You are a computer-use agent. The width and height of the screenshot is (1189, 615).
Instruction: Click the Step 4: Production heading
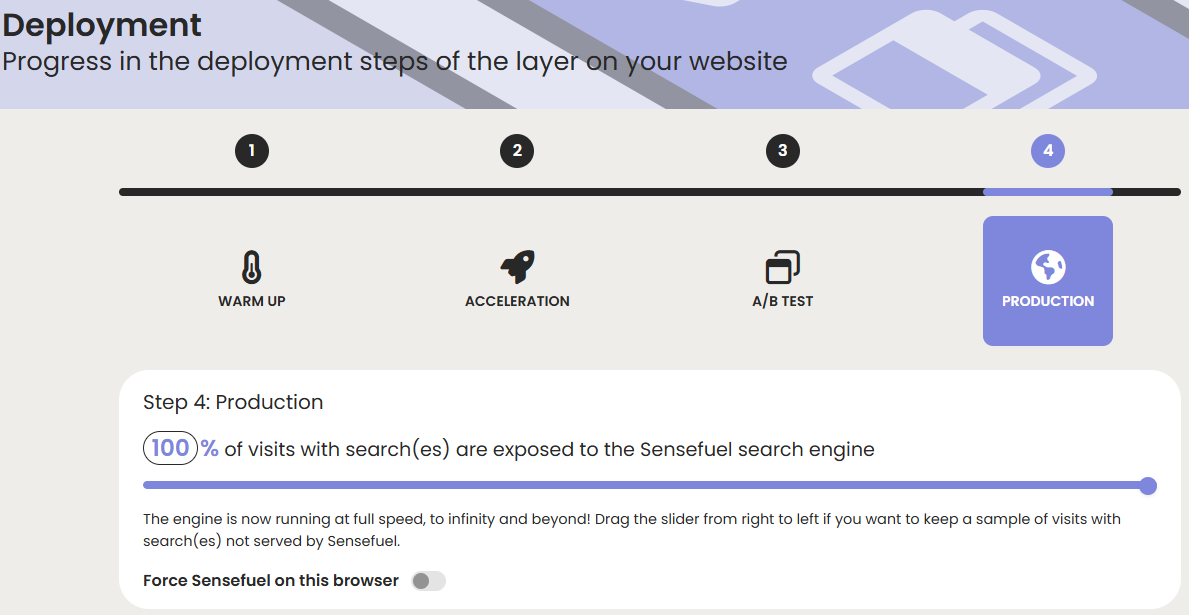[233, 402]
